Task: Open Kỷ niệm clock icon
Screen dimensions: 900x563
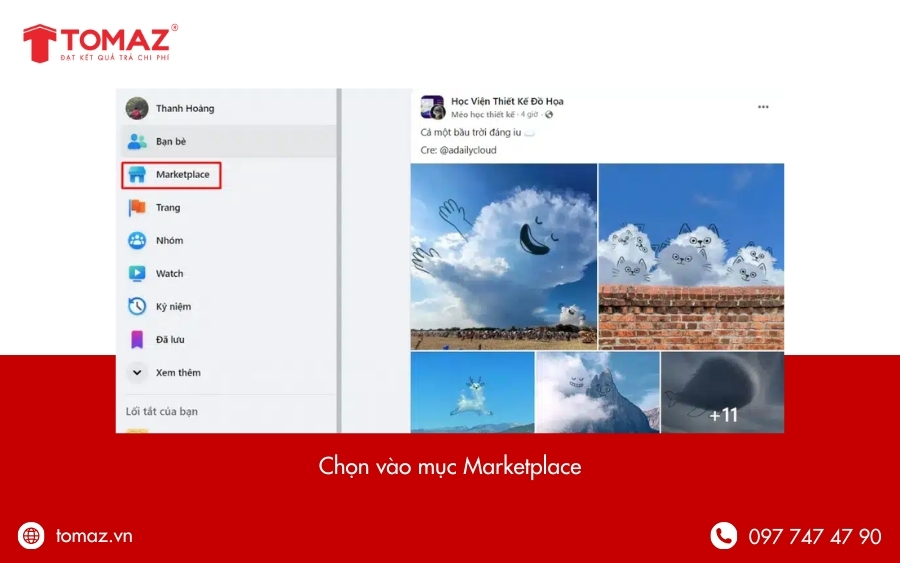Action: [x=137, y=307]
